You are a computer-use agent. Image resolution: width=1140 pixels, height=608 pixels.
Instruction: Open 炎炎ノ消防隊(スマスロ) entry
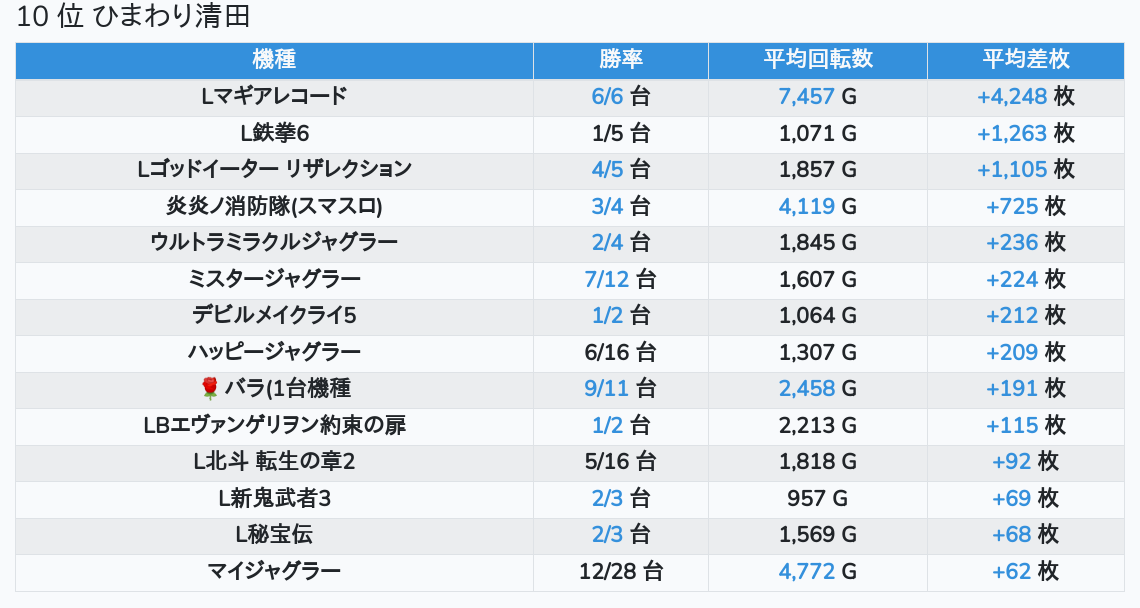tap(274, 206)
